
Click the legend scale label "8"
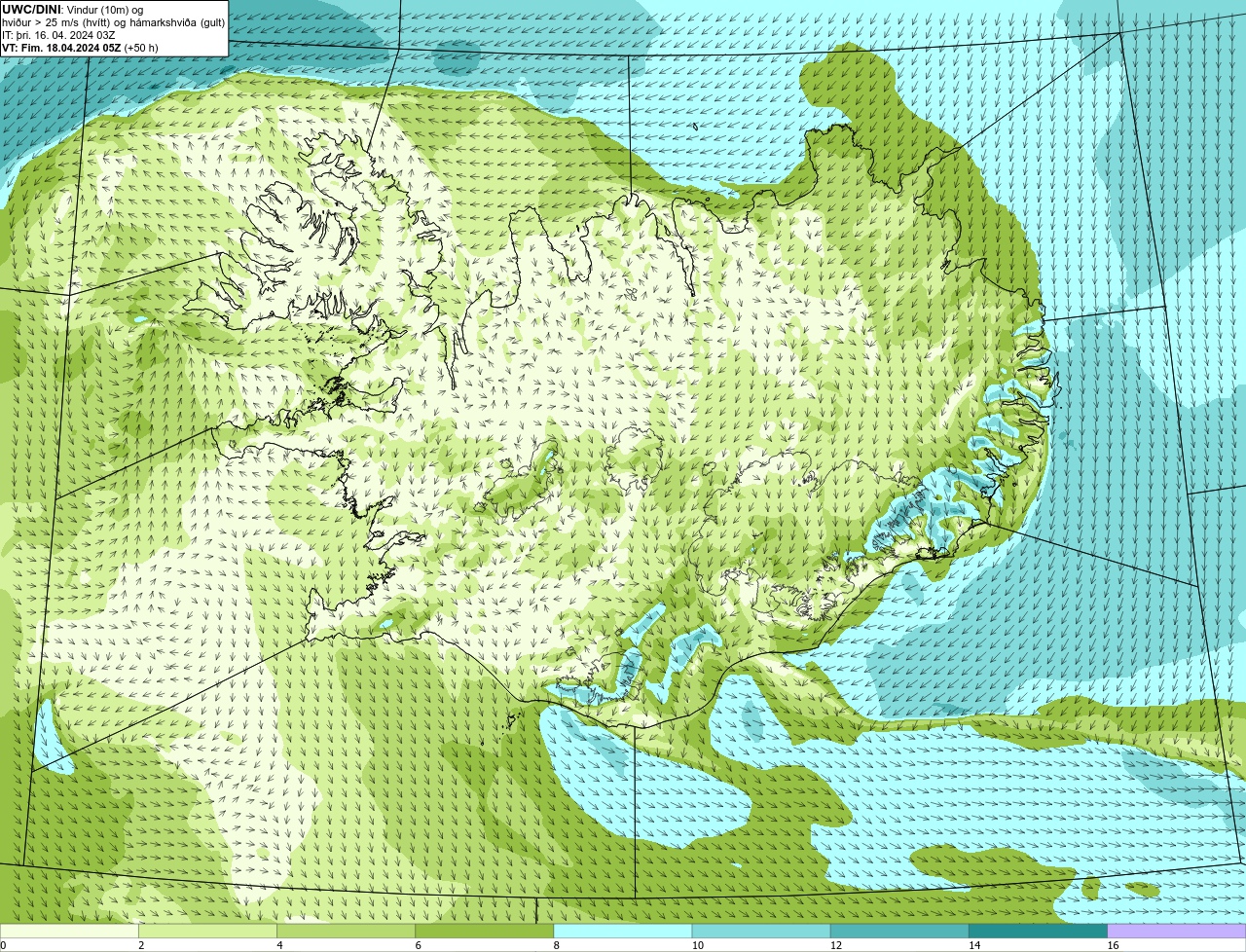[x=556, y=945]
